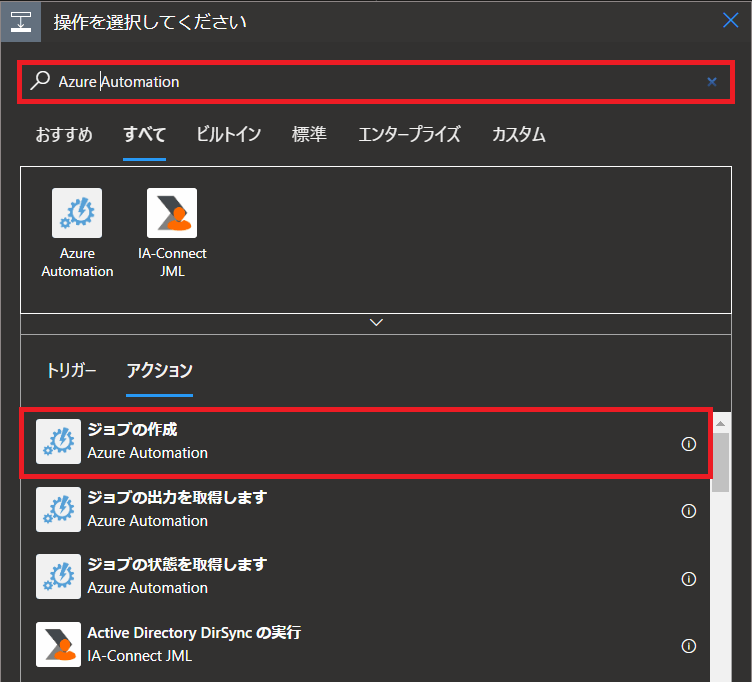
Task: Click the actions list scrollbar up arrow
Action: (720, 422)
